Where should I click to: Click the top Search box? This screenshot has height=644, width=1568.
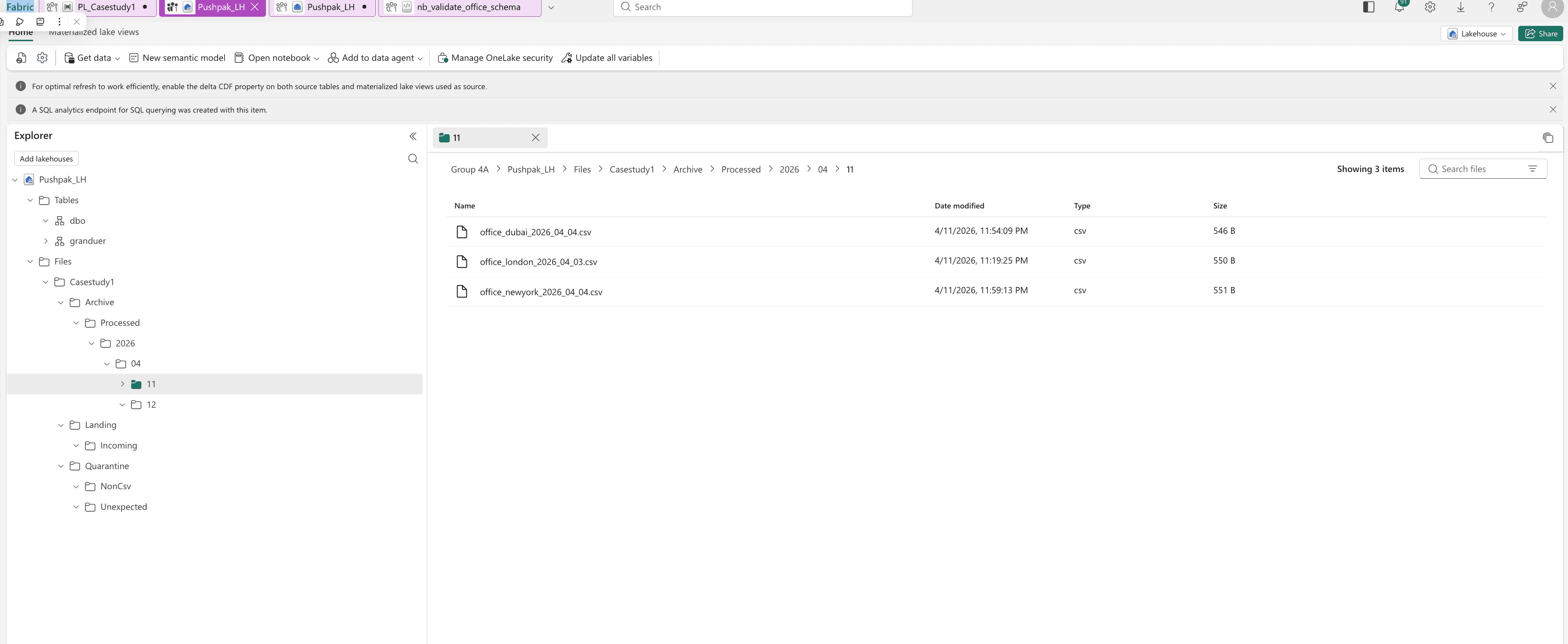point(763,7)
